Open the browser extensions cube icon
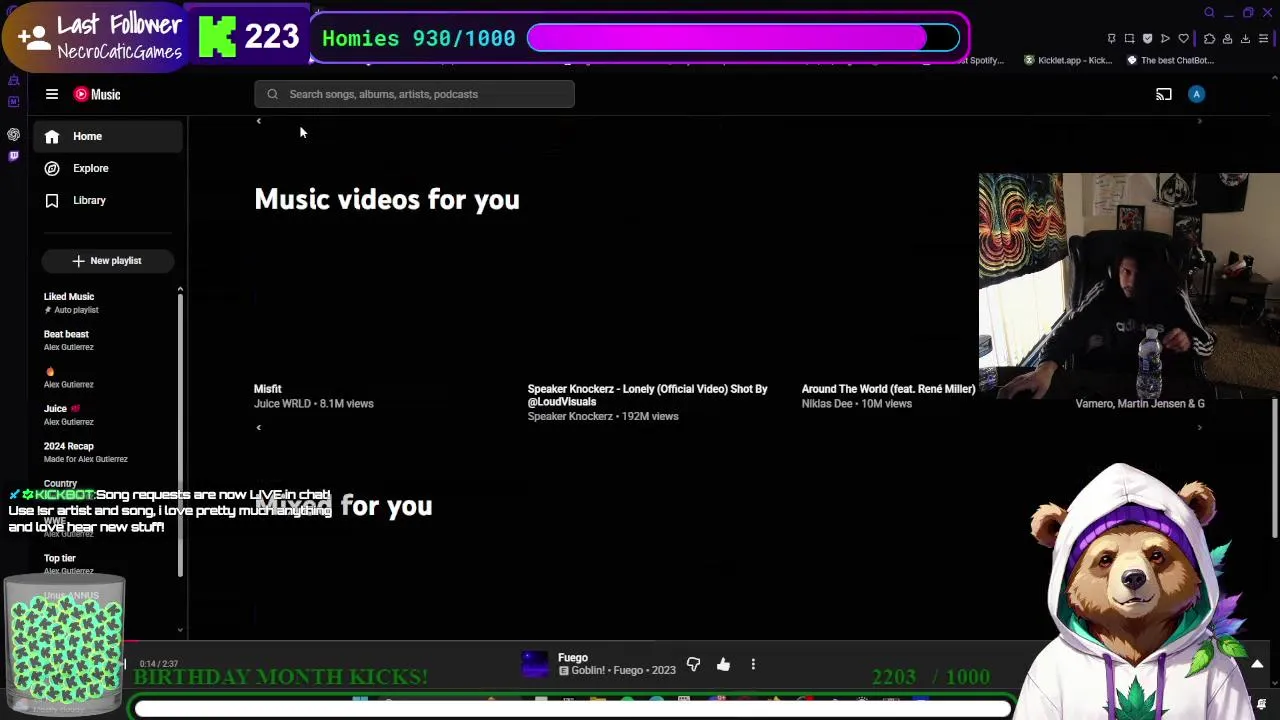The width and height of the screenshot is (1280, 720). pyautogui.click(x=1209, y=38)
